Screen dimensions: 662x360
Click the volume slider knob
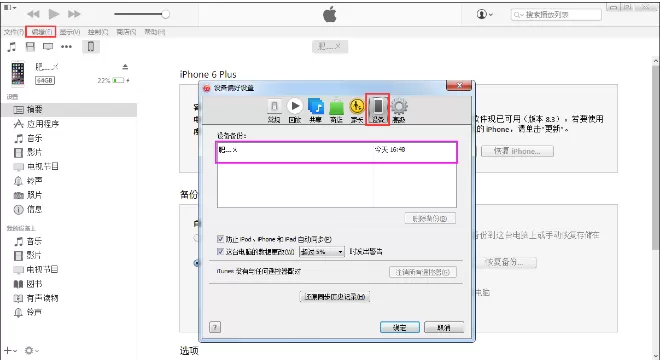[166, 14]
